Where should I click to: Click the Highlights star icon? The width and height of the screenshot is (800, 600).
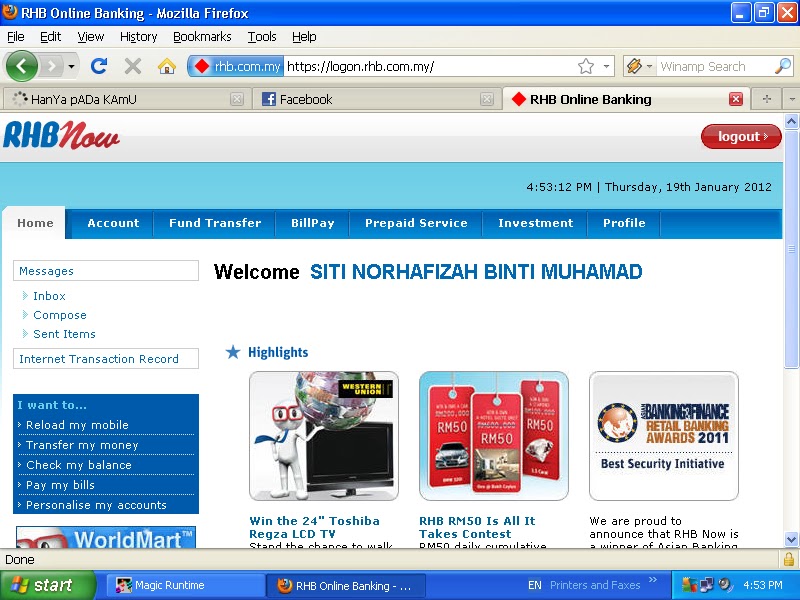pyautogui.click(x=233, y=352)
